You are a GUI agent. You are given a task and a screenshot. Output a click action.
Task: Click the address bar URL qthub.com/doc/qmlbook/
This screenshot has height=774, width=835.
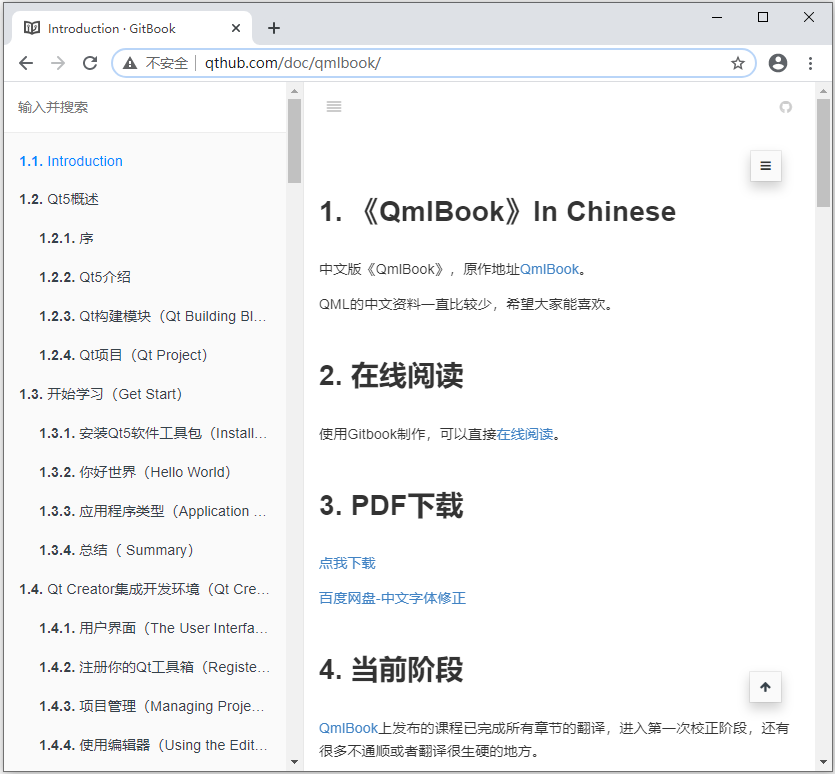pyautogui.click(x=292, y=63)
